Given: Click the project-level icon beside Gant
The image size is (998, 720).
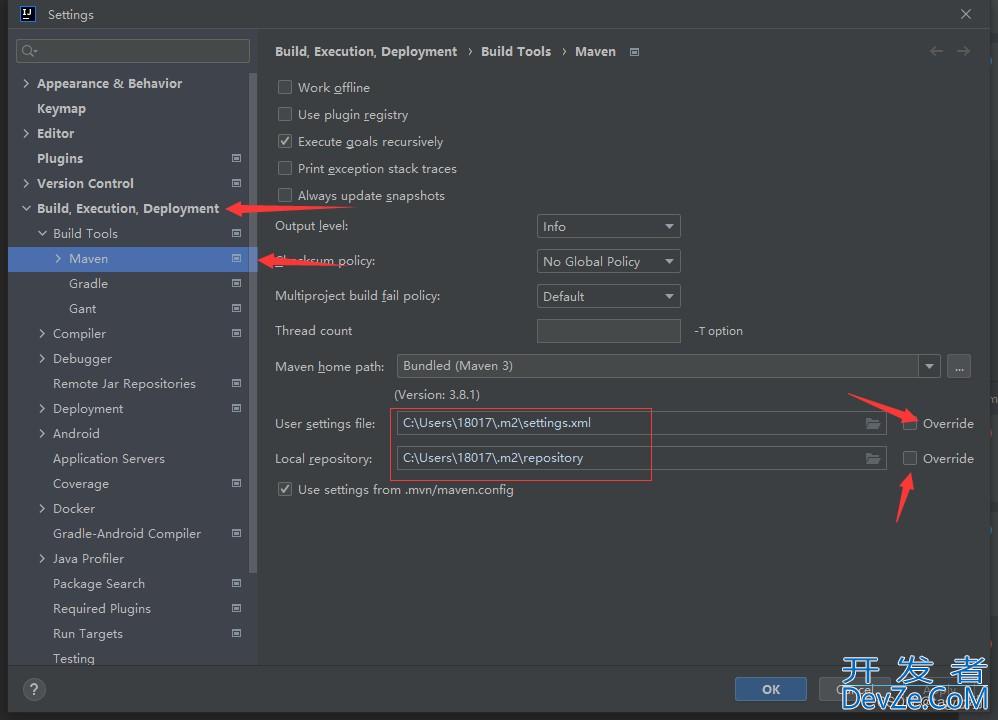Looking at the screenshot, I should (x=236, y=308).
